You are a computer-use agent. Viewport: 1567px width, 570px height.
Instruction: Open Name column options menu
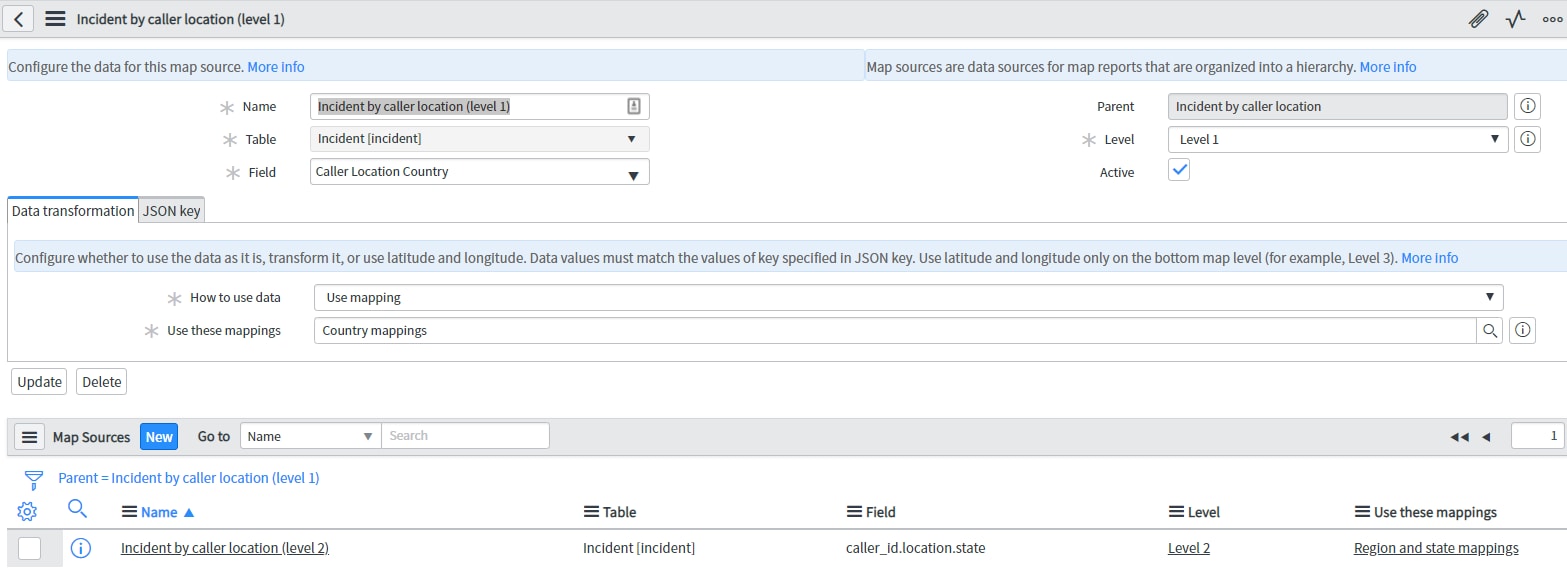click(129, 512)
